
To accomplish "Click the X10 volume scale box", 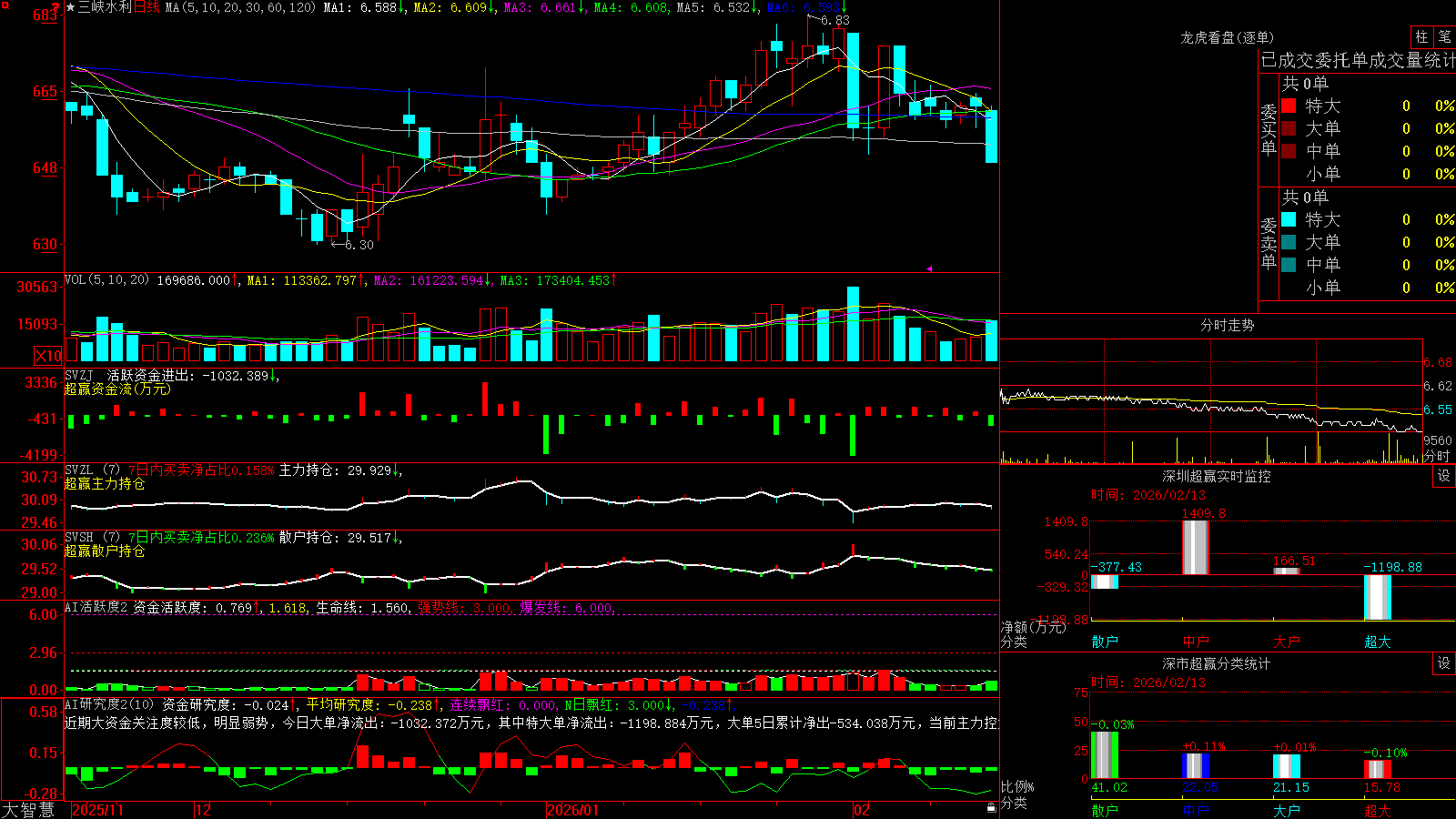I will click(48, 356).
